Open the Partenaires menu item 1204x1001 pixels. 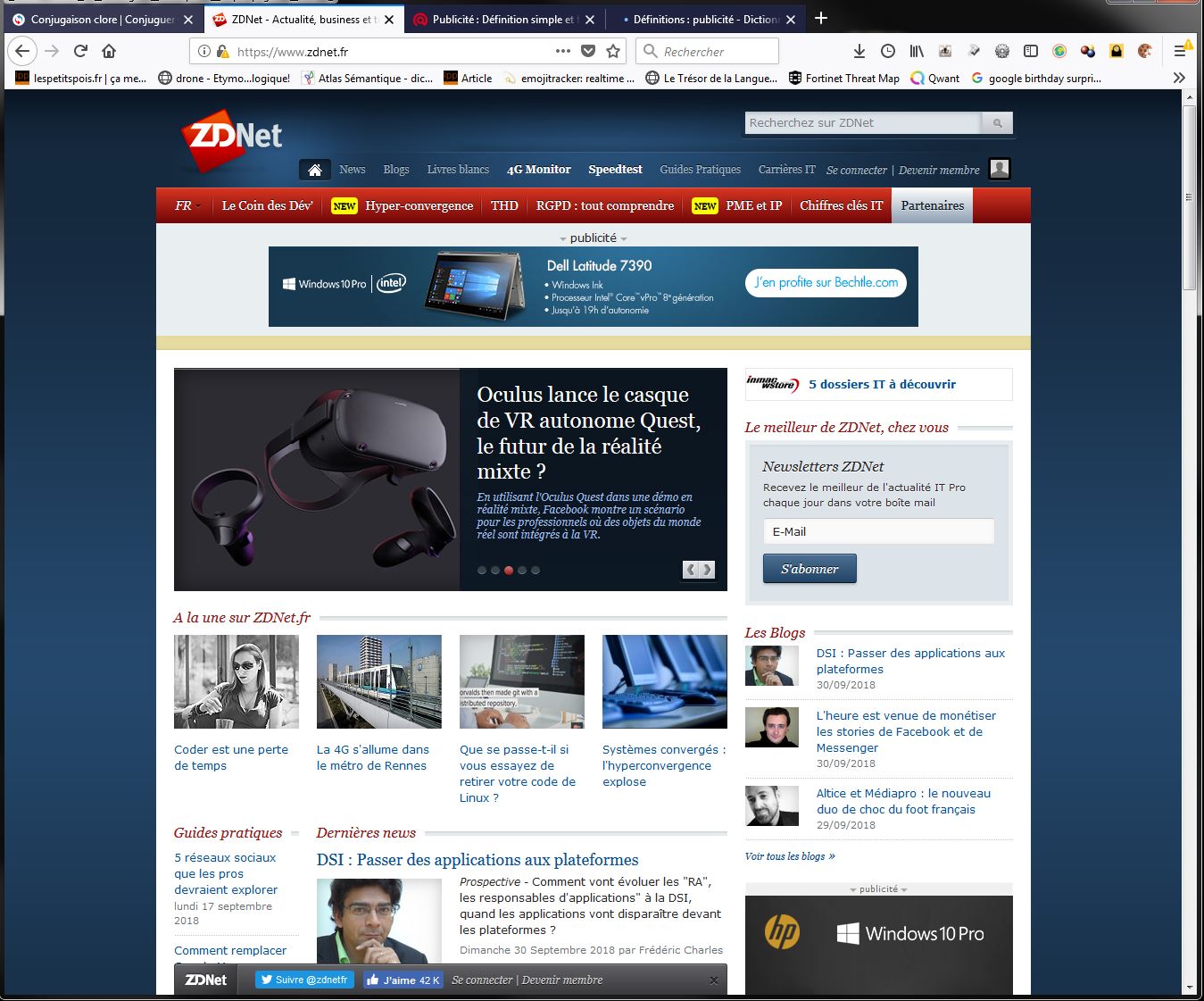[932, 206]
